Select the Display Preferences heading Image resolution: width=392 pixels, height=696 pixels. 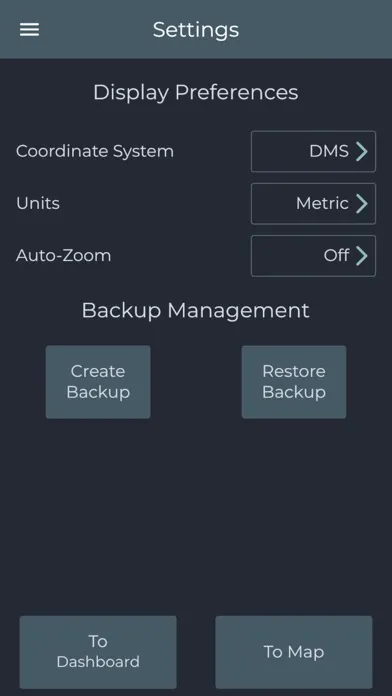[x=196, y=93]
